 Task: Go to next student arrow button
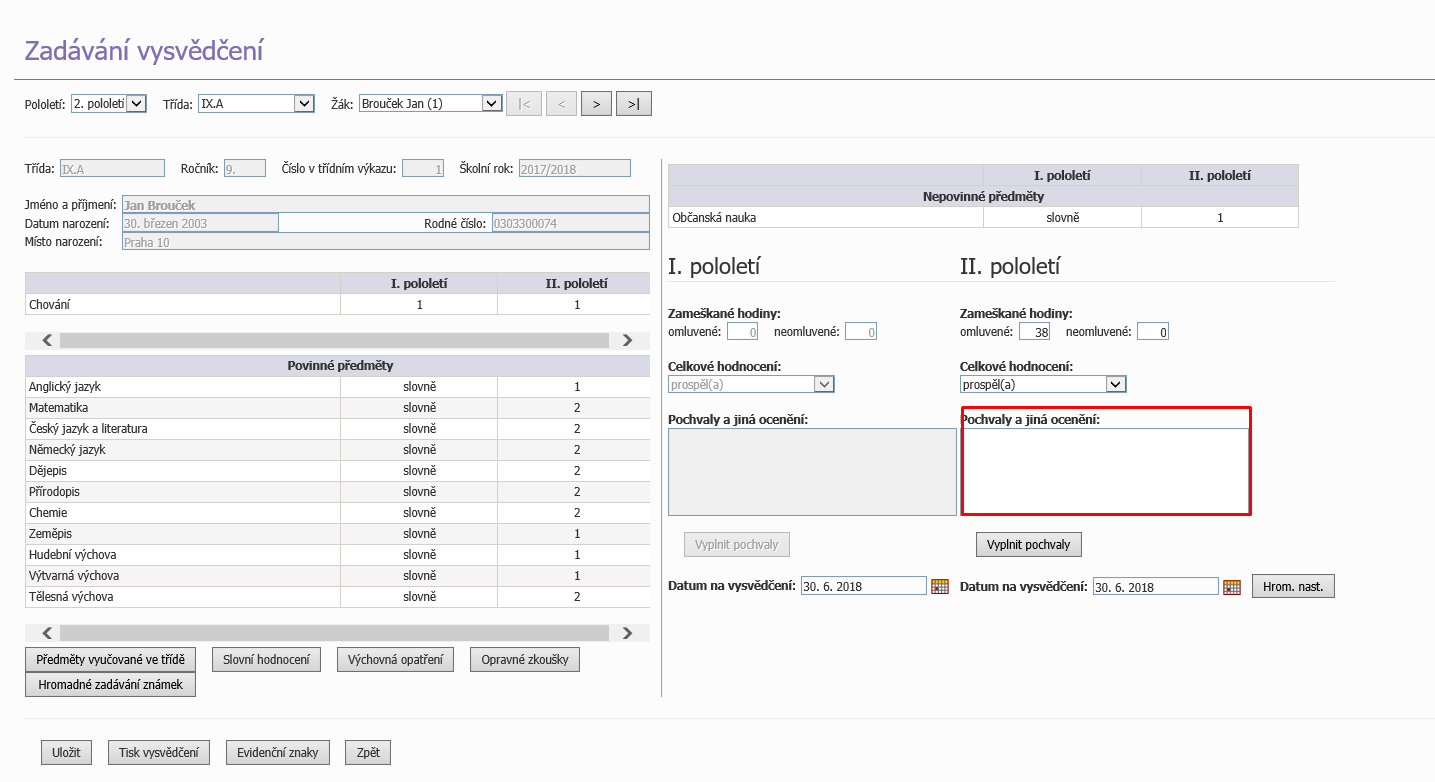pyautogui.click(x=596, y=103)
